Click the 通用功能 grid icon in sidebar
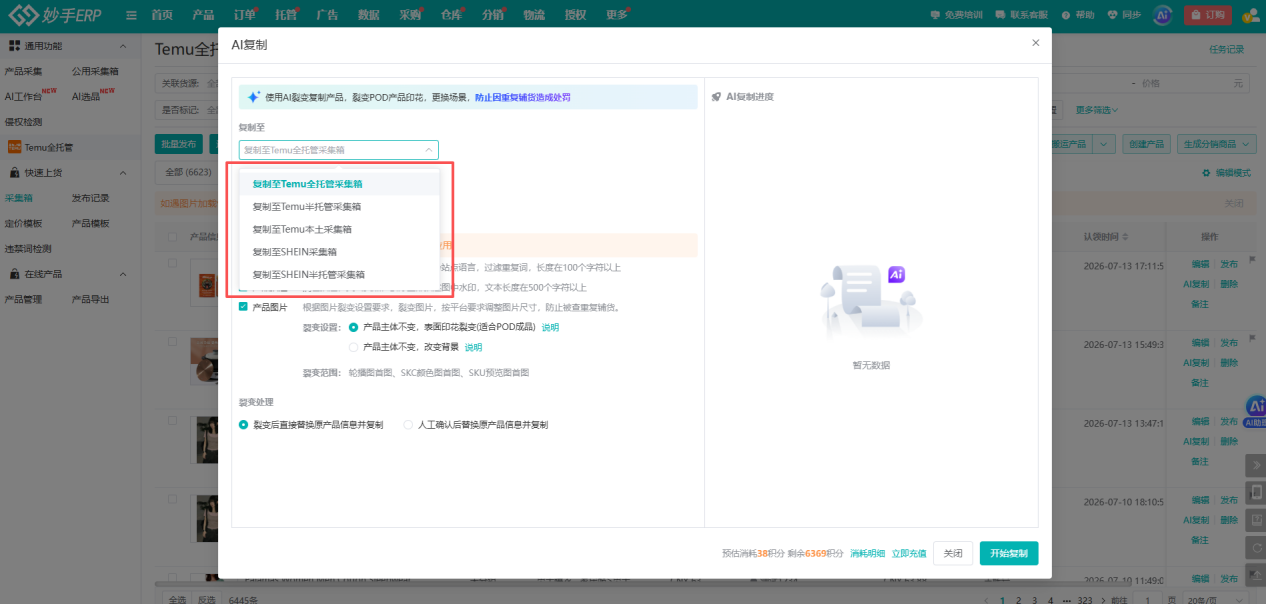1266x604 pixels. coord(15,46)
